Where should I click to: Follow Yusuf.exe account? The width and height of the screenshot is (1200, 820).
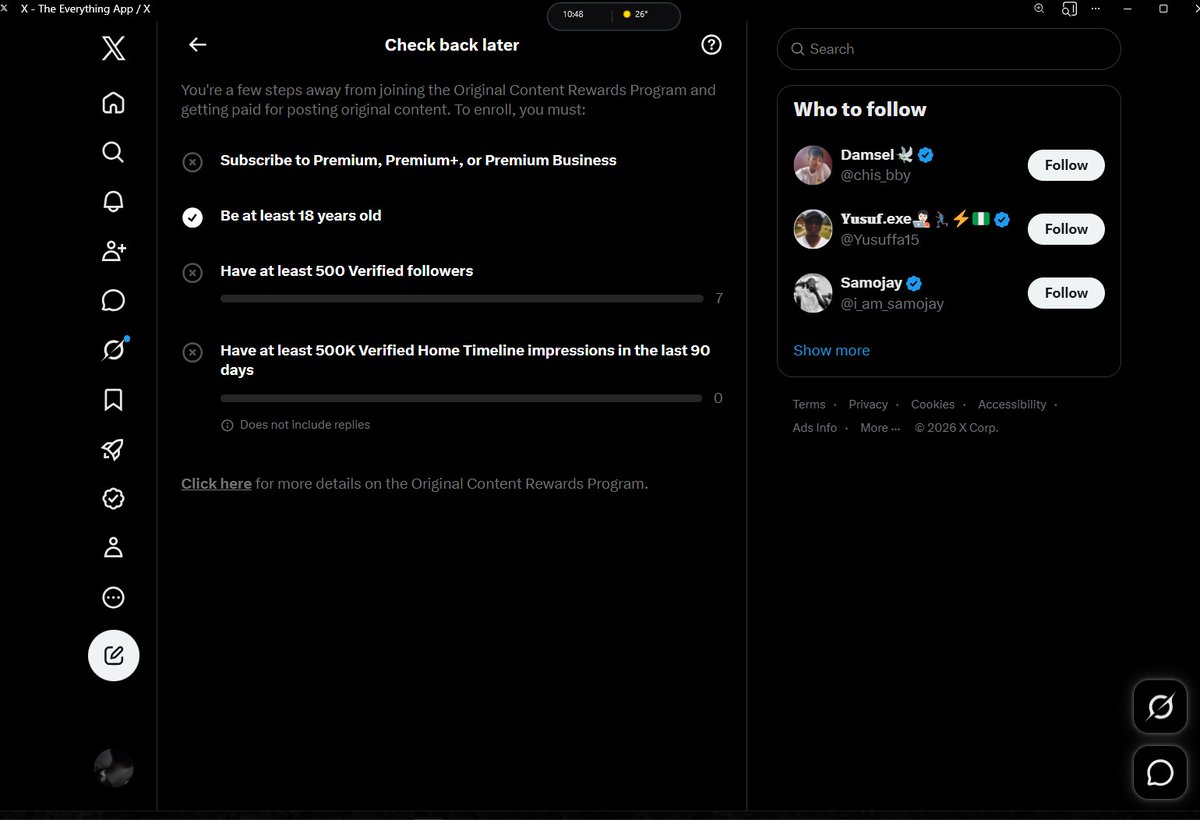(1066, 229)
